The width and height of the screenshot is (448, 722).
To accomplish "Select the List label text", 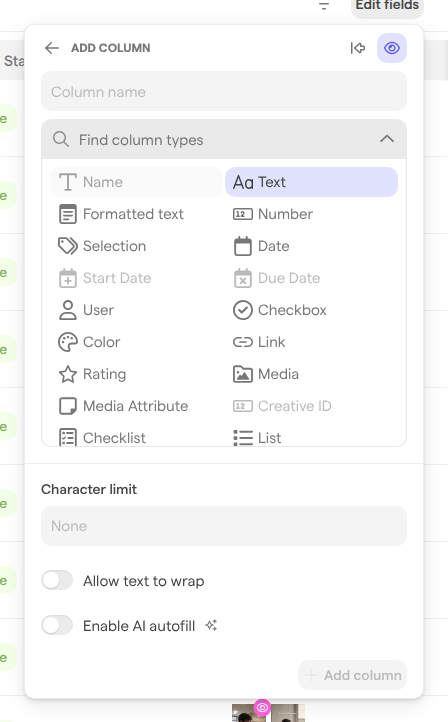I will (x=270, y=438).
